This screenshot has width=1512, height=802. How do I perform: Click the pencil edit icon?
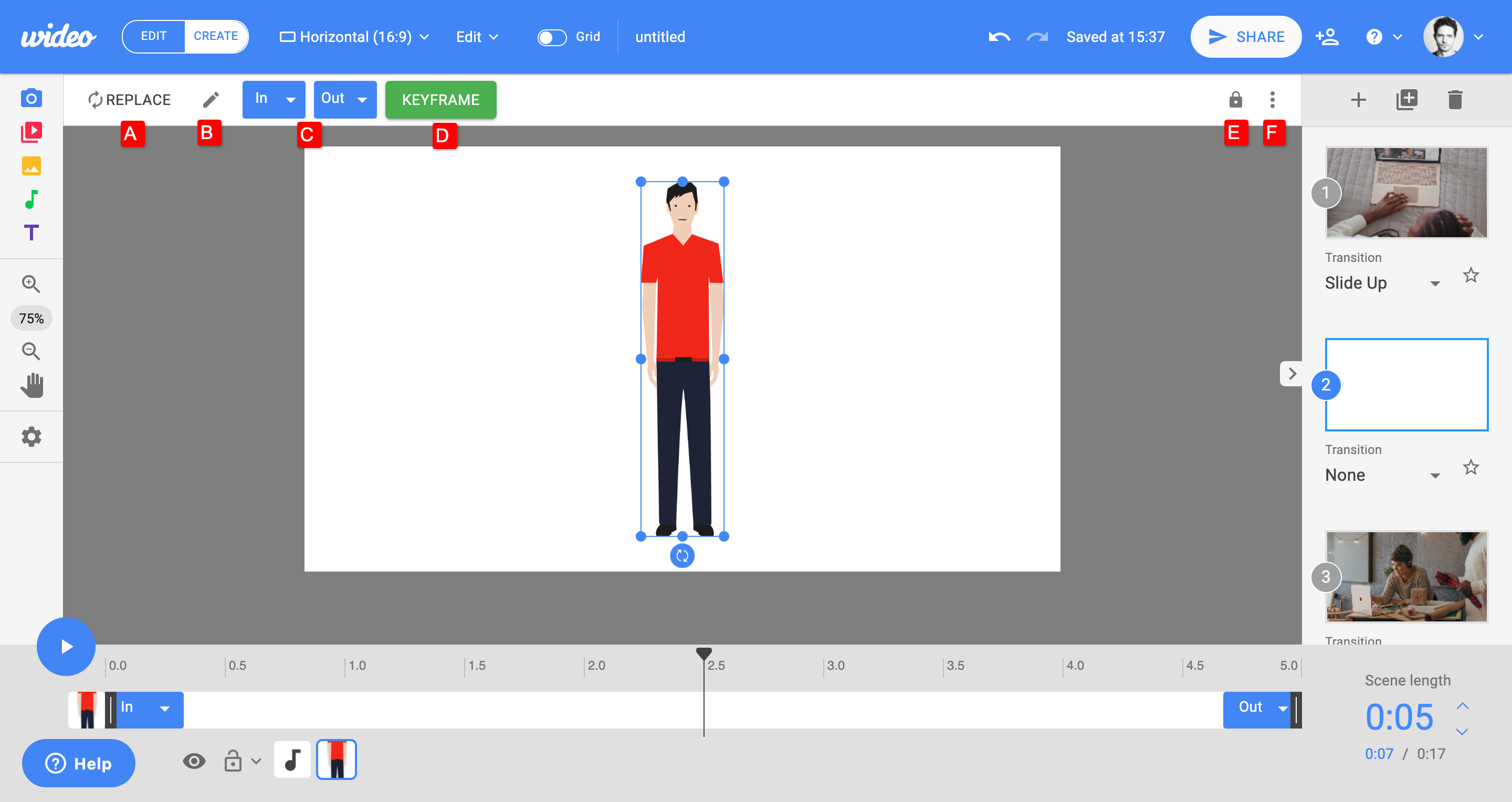click(211, 100)
